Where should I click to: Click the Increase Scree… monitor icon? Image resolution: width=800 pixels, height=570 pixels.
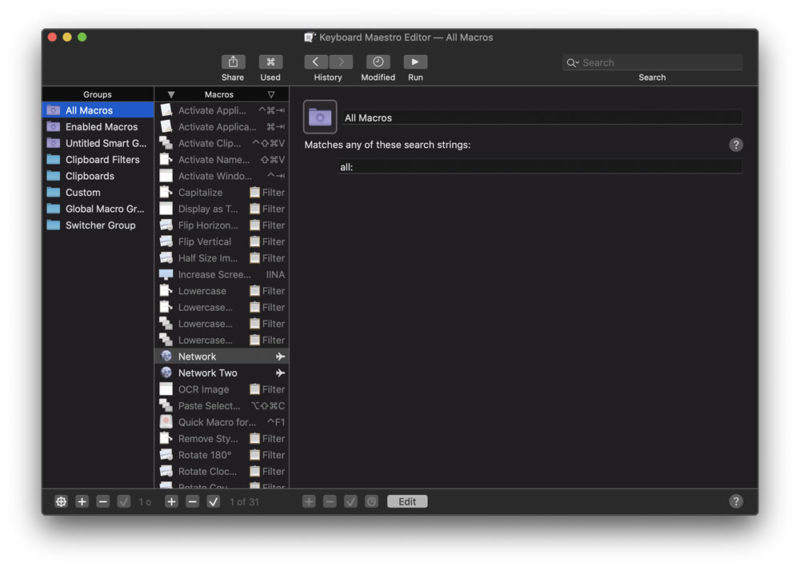(166, 275)
